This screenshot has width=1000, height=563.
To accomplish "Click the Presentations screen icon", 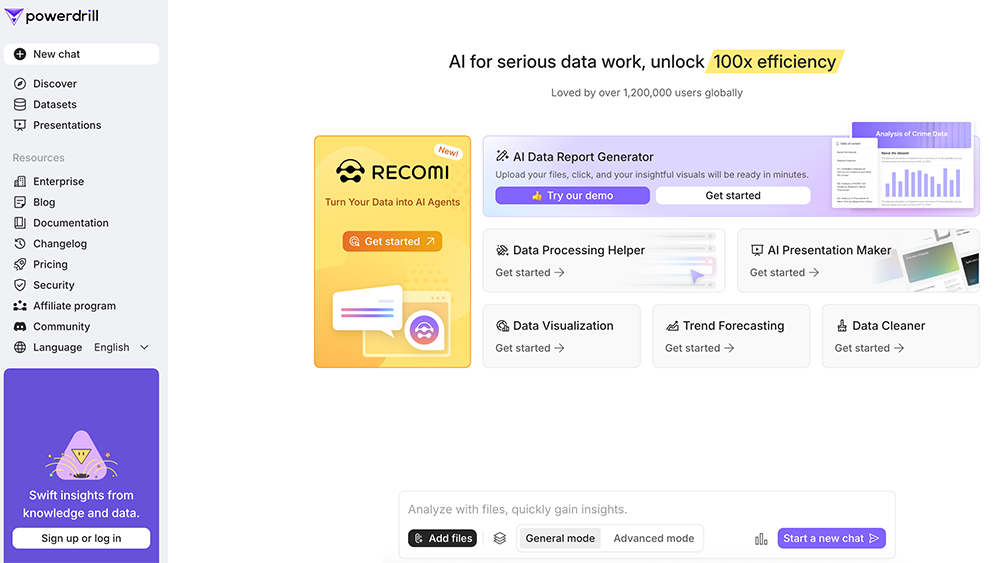I will point(20,125).
